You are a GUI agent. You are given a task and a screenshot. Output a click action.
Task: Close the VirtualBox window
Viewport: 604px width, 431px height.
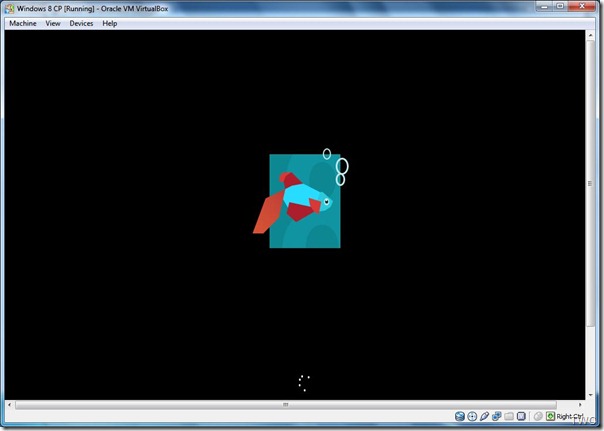click(x=582, y=6)
